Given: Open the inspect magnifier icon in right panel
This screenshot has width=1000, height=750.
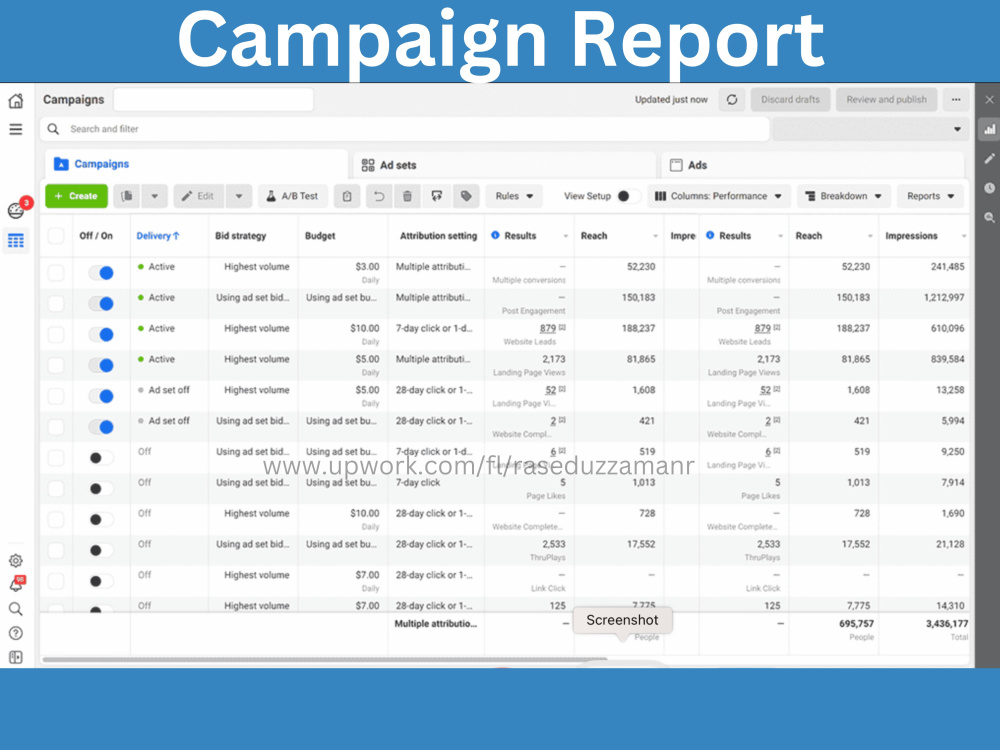Looking at the screenshot, I should [x=989, y=217].
